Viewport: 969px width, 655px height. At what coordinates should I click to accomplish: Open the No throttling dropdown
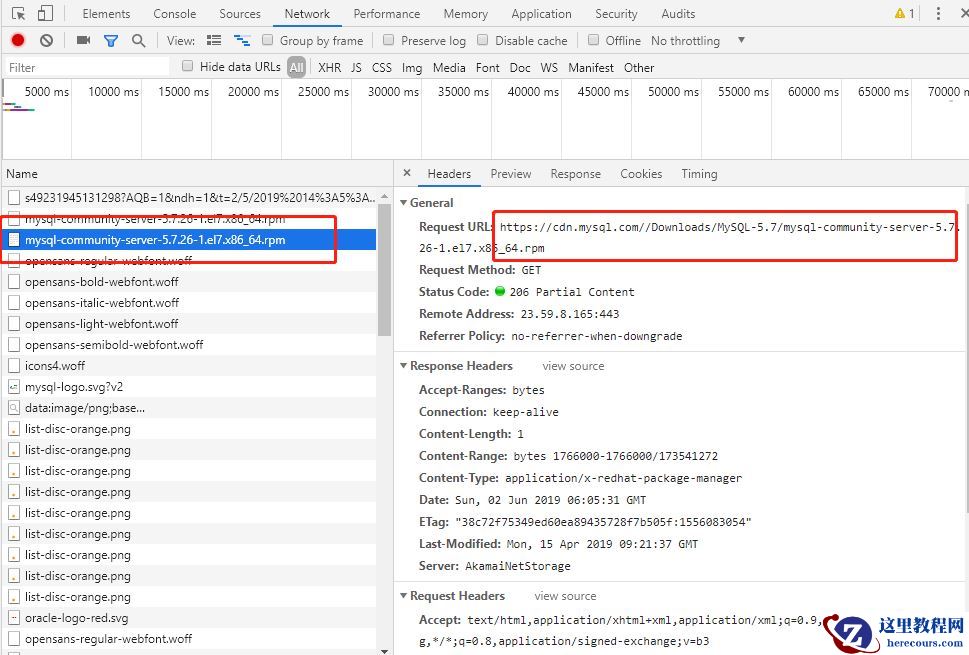(698, 41)
